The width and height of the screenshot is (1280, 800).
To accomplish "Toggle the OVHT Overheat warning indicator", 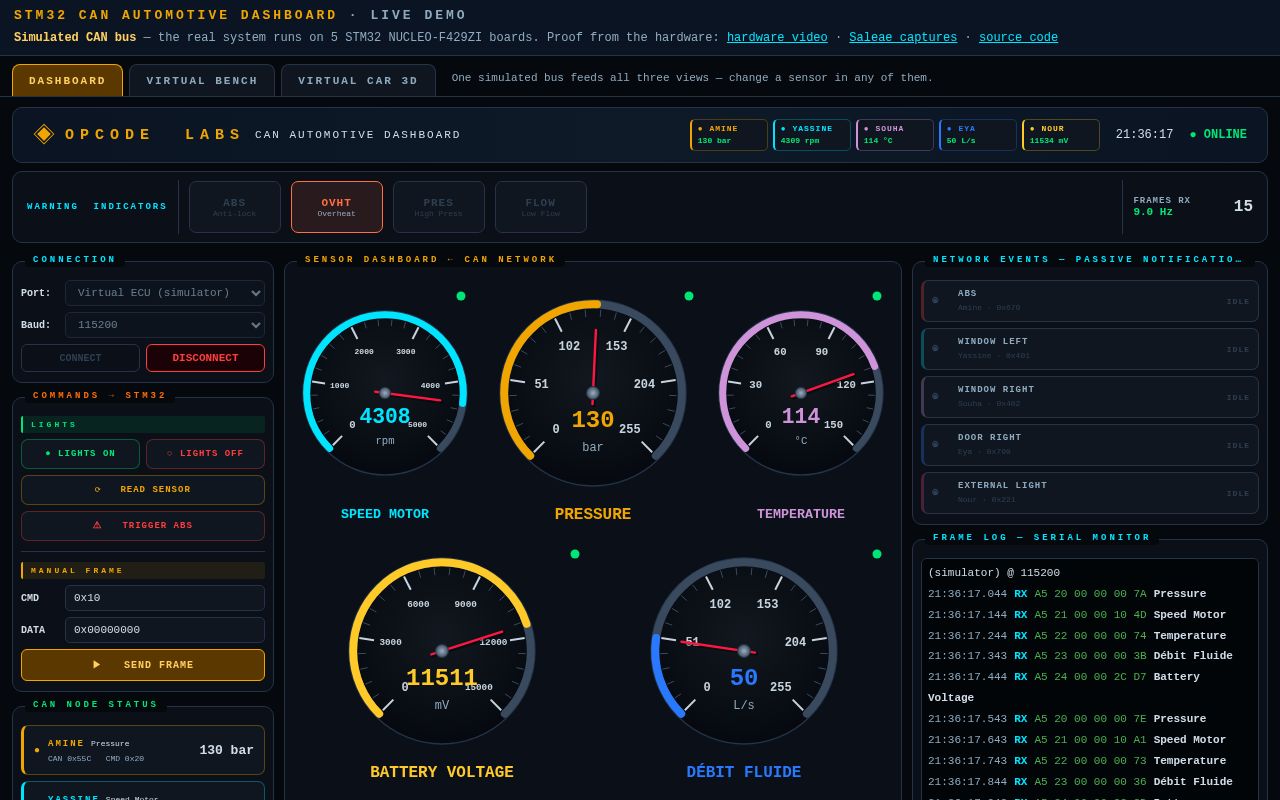I will tap(337, 207).
